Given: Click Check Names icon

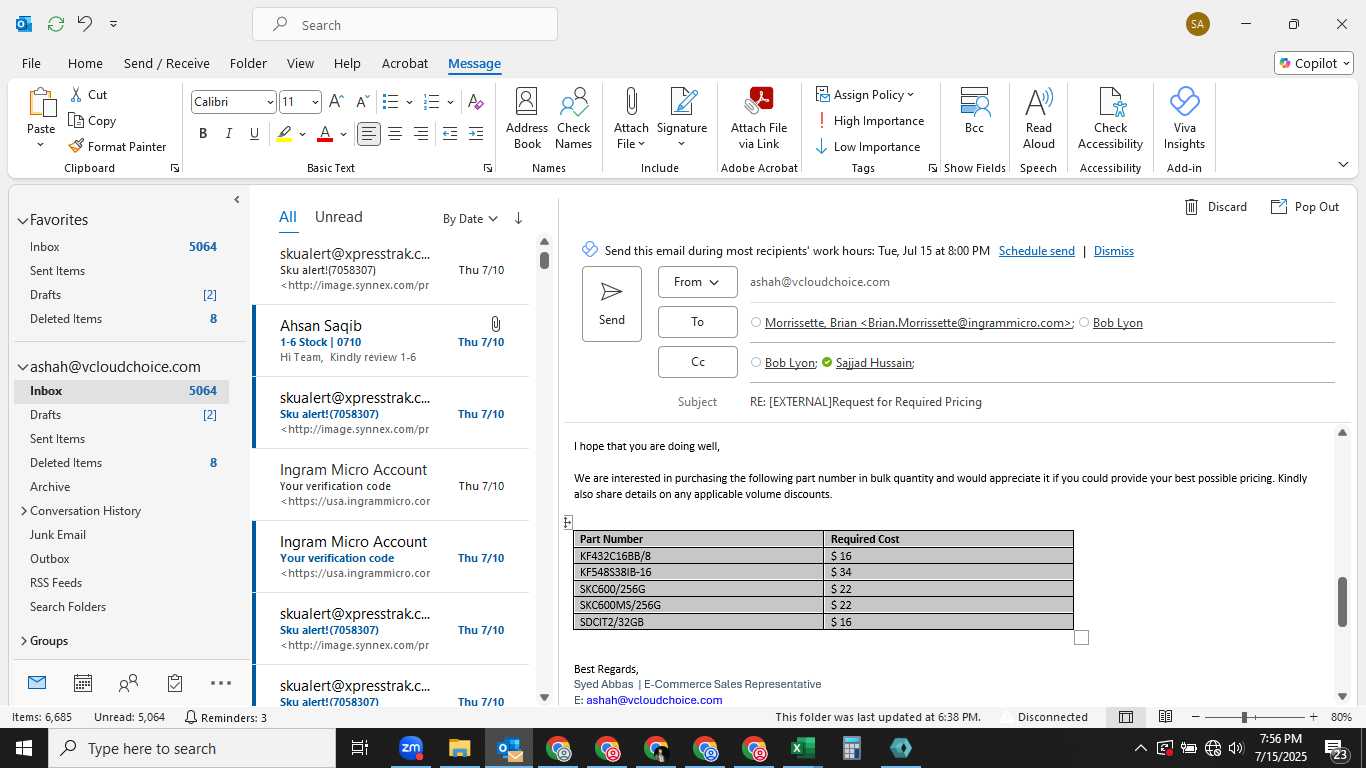Looking at the screenshot, I should click(x=574, y=118).
